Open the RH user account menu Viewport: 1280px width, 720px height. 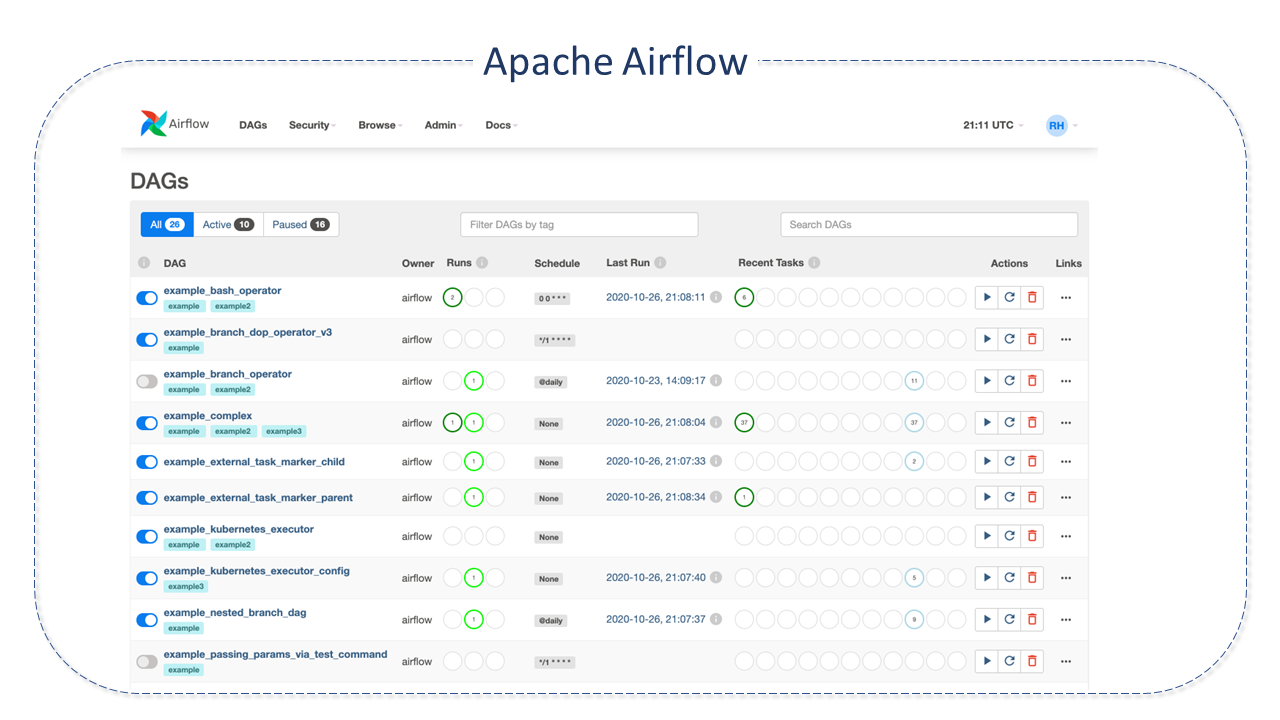click(x=1062, y=125)
